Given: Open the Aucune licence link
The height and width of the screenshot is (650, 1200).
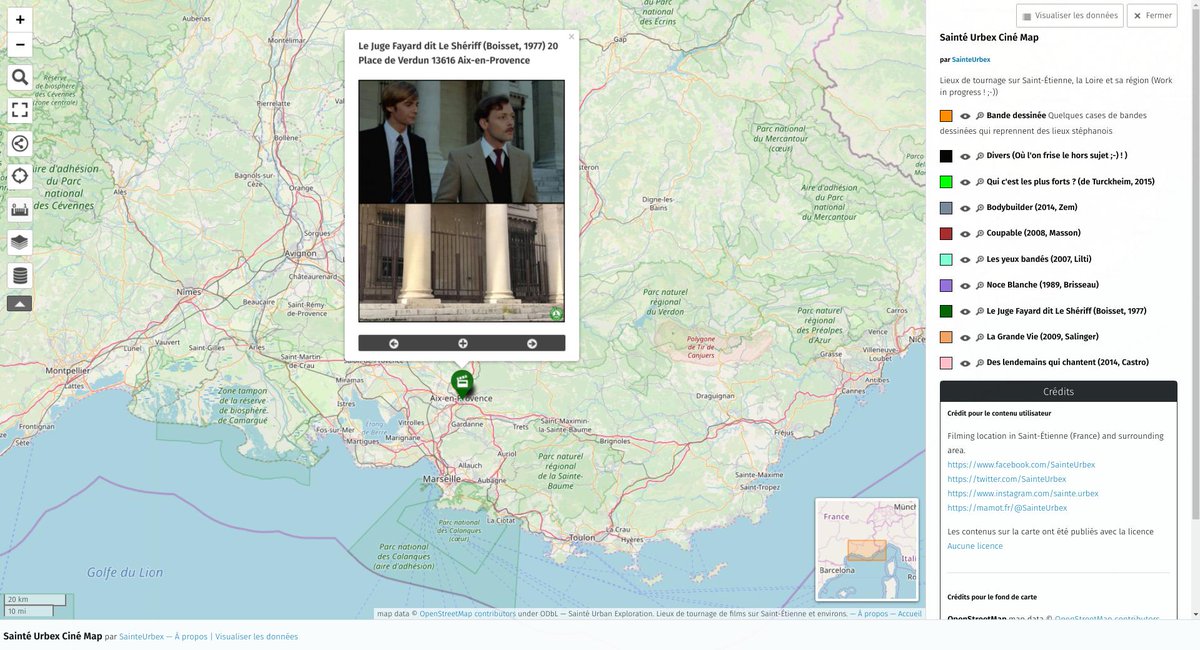Looking at the screenshot, I should click(x=975, y=546).
